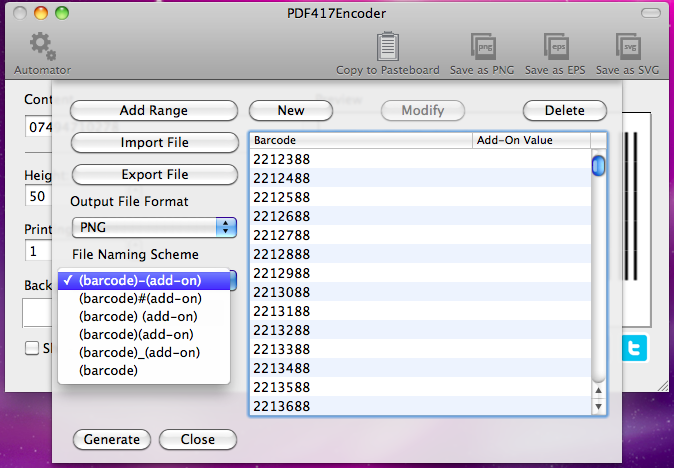Select the (barcode)(add-on) naming scheme
The image size is (674, 468).
click(x=144, y=334)
